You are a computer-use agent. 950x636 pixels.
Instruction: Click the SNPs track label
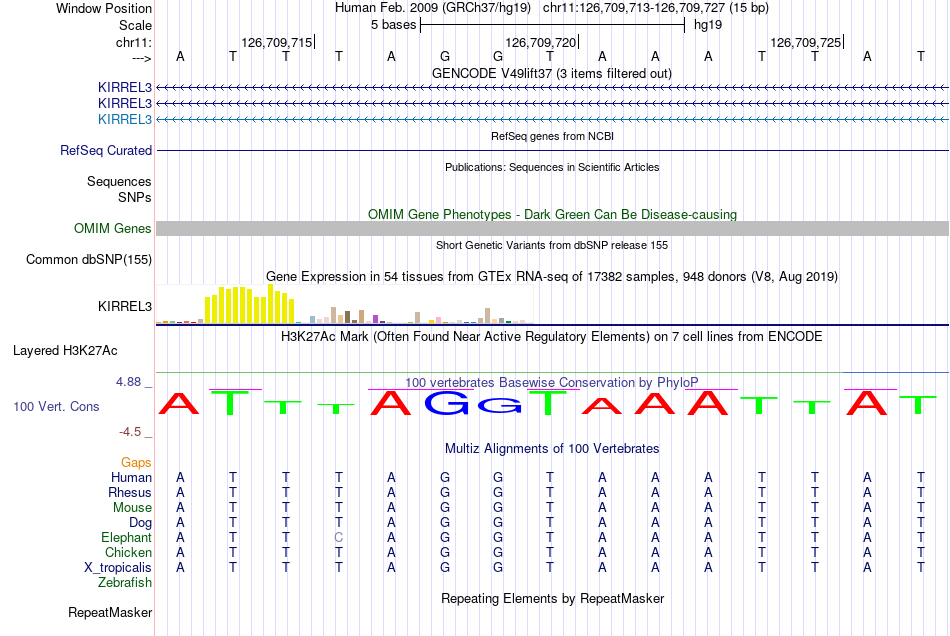tap(135, 197)
